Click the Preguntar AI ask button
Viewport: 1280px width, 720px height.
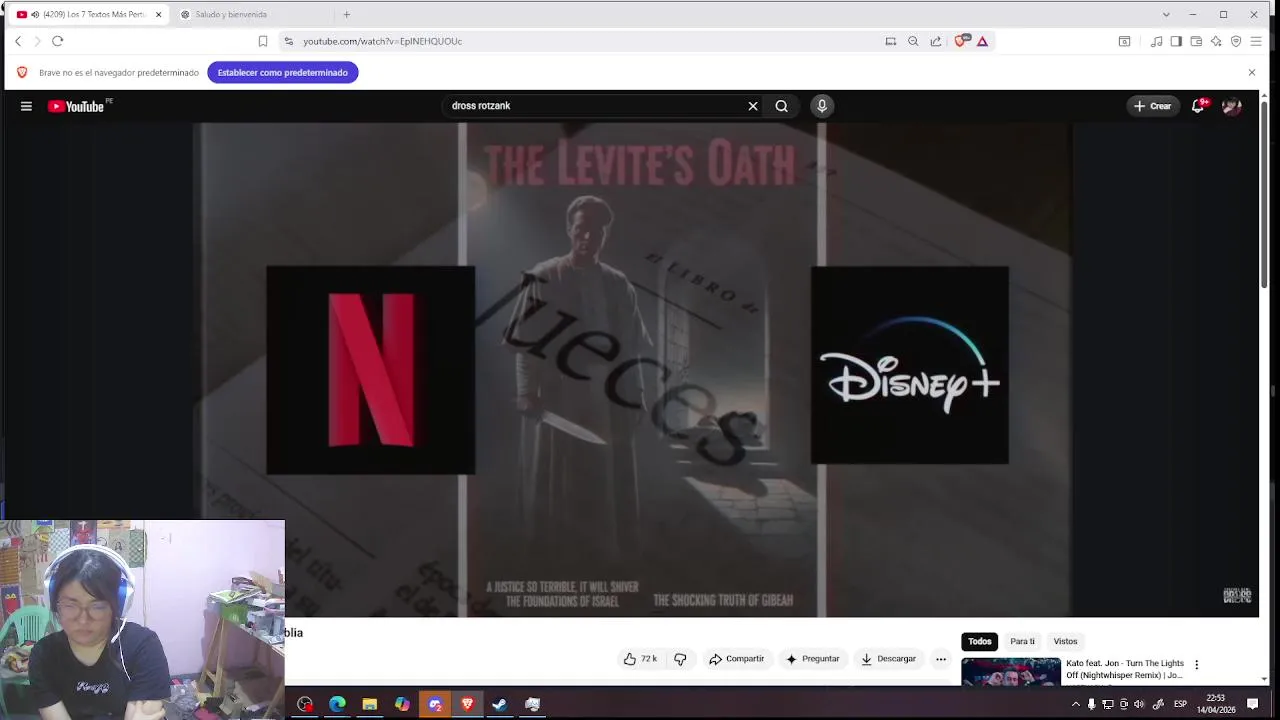812,659
